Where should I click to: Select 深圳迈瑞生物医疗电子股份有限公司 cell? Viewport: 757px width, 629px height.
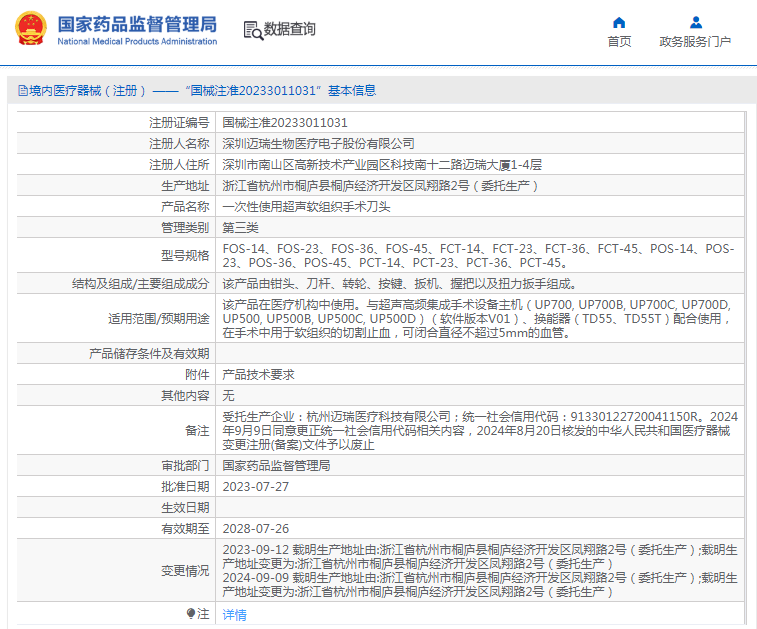point(318,144)
